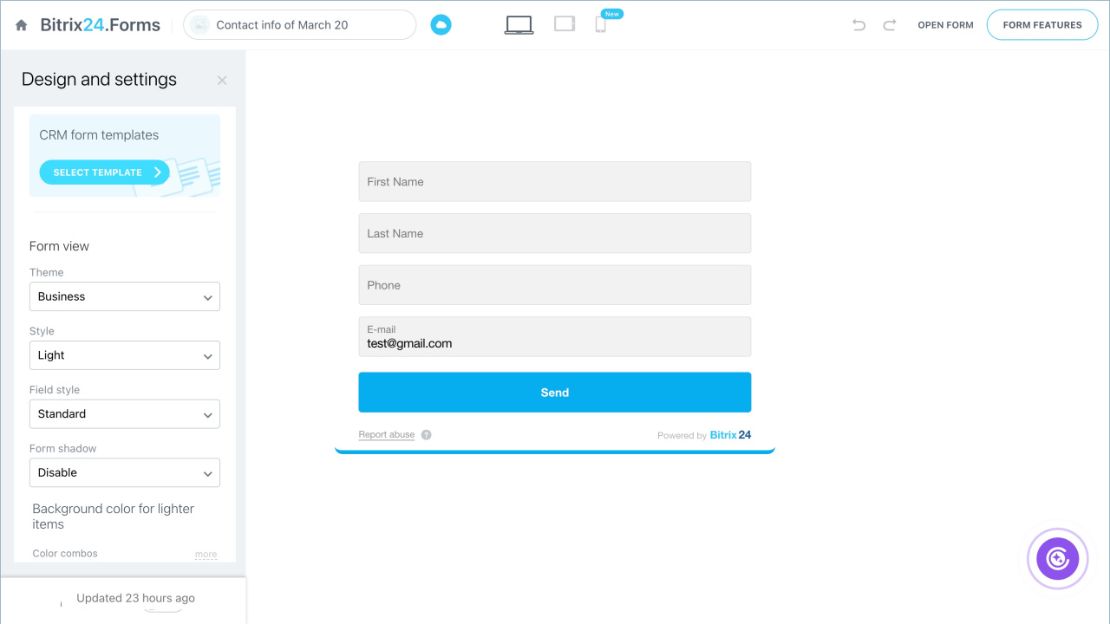
Task: Click the Phone field
Action: (x=554, y=285)
